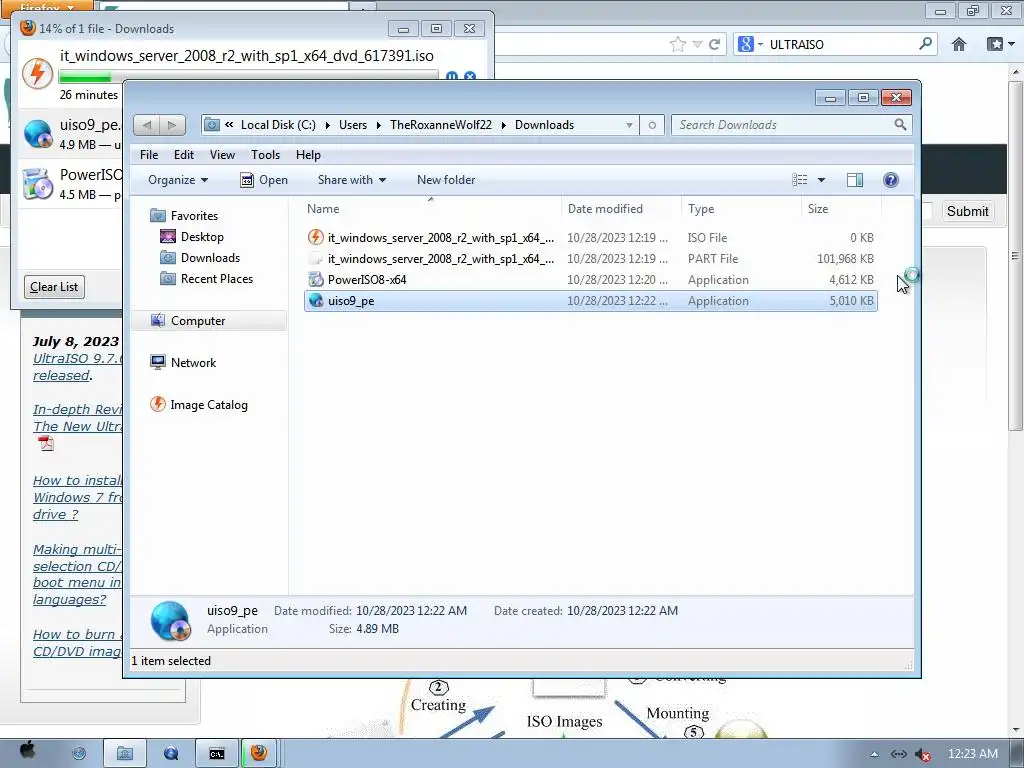Click the Firefox menu button
The image size is (1024, 768).
pos(46,7)
